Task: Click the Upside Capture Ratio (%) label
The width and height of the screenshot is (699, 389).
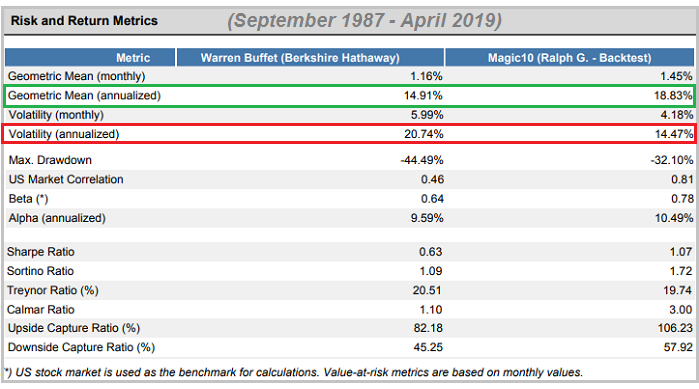Action: point(74,328)
